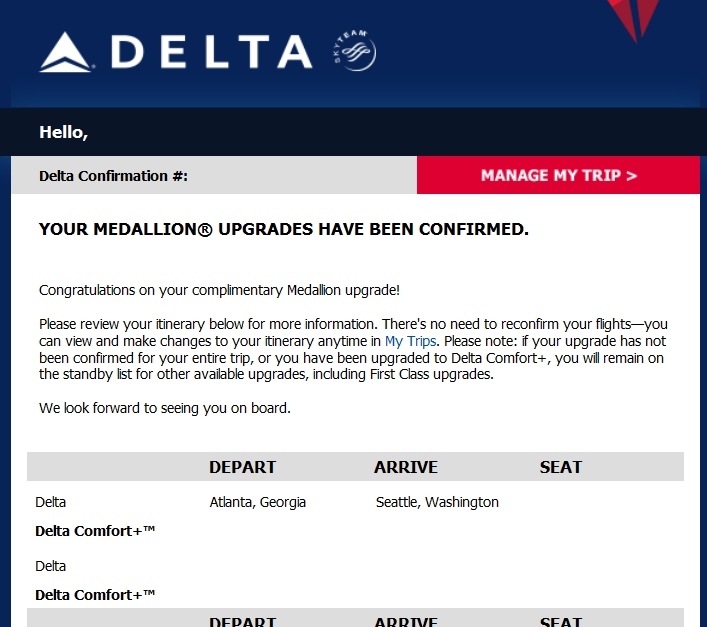The width and height of the screenshot is (707, 627).
Task: Open Manage My Trip
Action: [558, 176]
